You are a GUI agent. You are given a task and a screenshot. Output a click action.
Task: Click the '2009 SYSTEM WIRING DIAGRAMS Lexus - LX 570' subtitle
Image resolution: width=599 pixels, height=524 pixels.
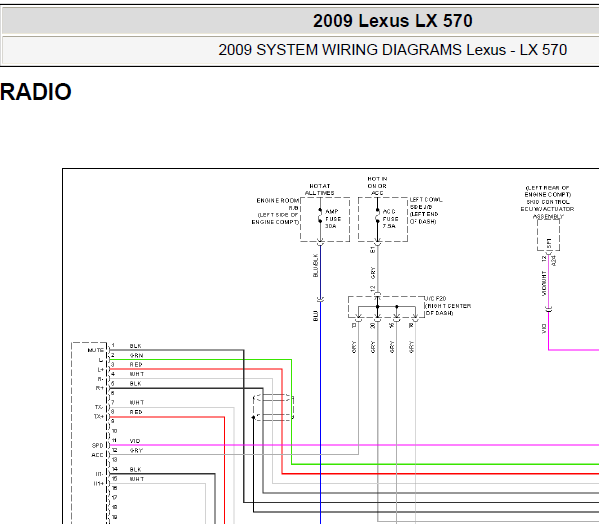point(392,50)
